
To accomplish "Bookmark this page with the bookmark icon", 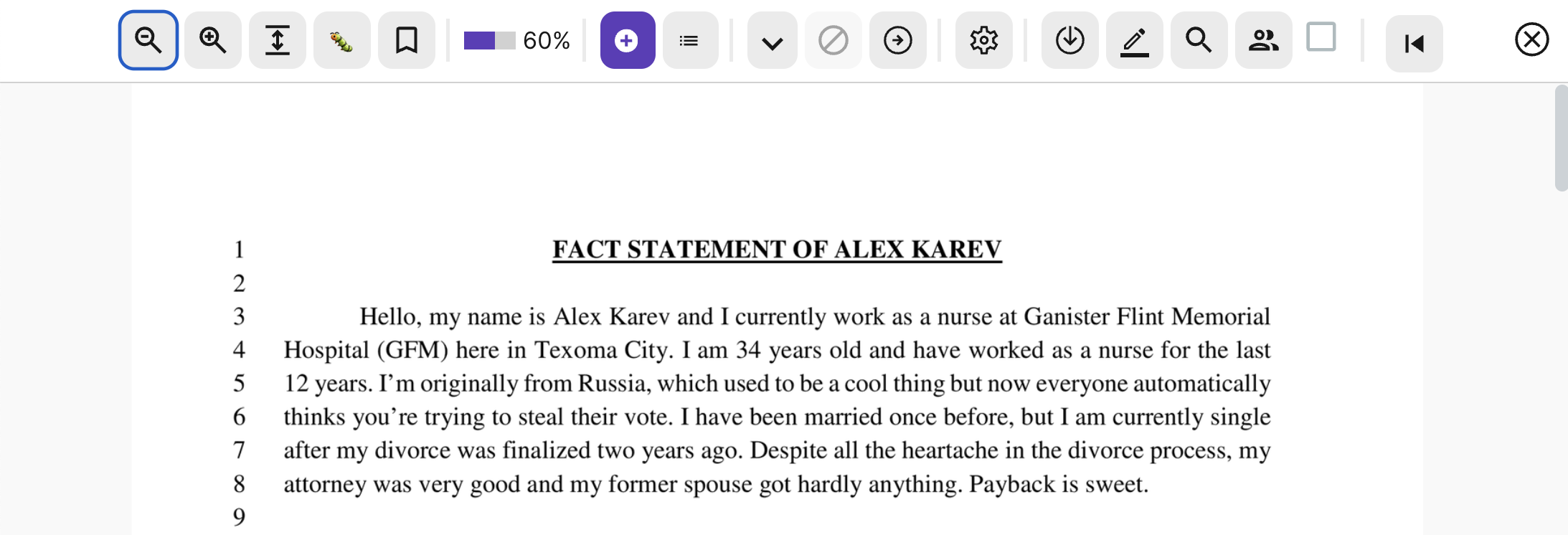I will click(x=407, y=40).
